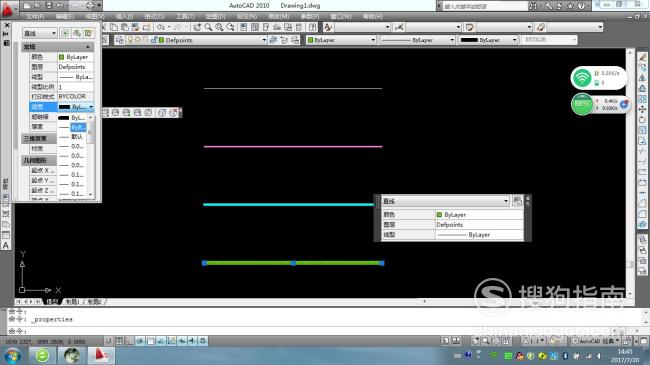Toggle Dynamic UCS in status bar

(171, 341)
